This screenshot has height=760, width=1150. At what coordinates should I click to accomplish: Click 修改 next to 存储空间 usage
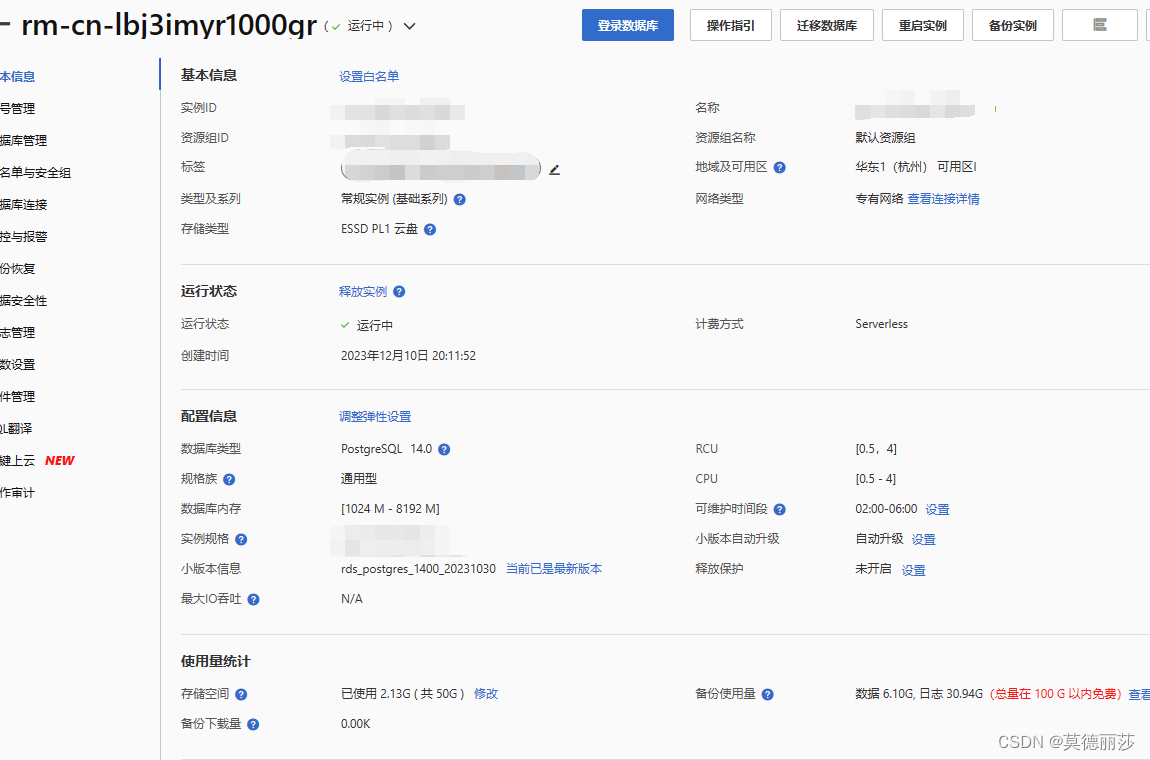click(x=486, y=693)
